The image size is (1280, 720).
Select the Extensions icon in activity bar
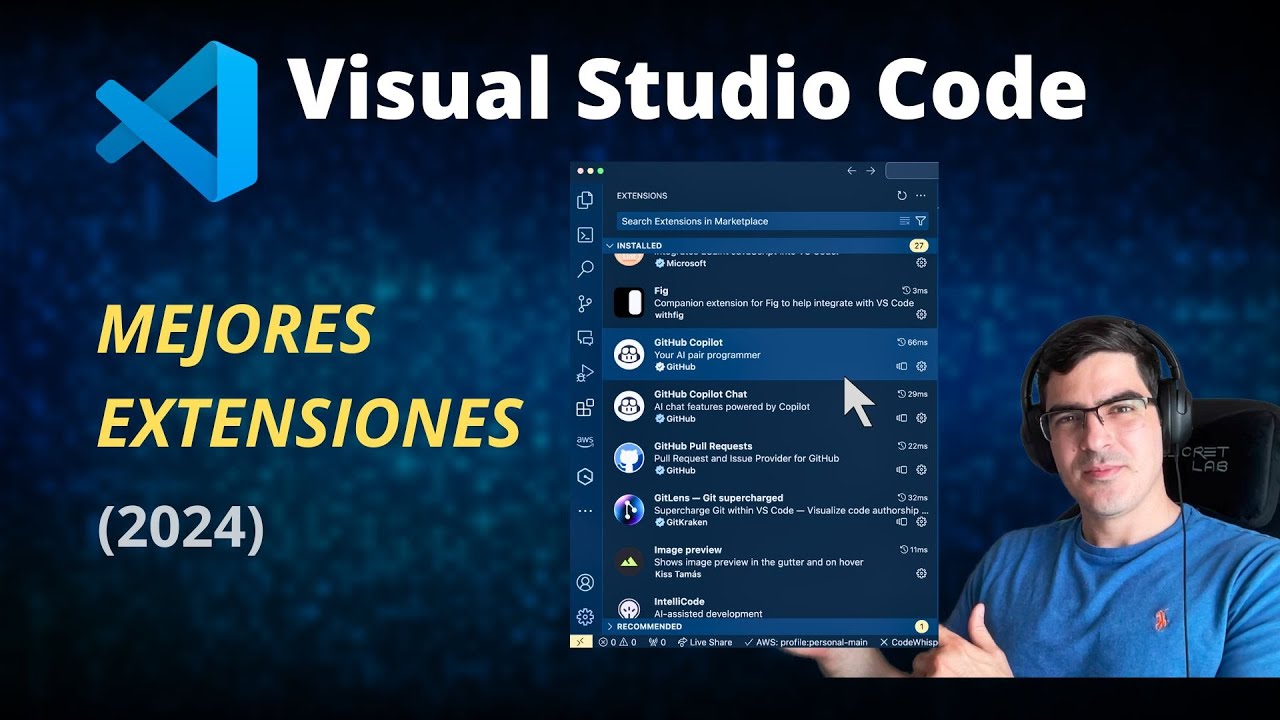tap(585, 407)
